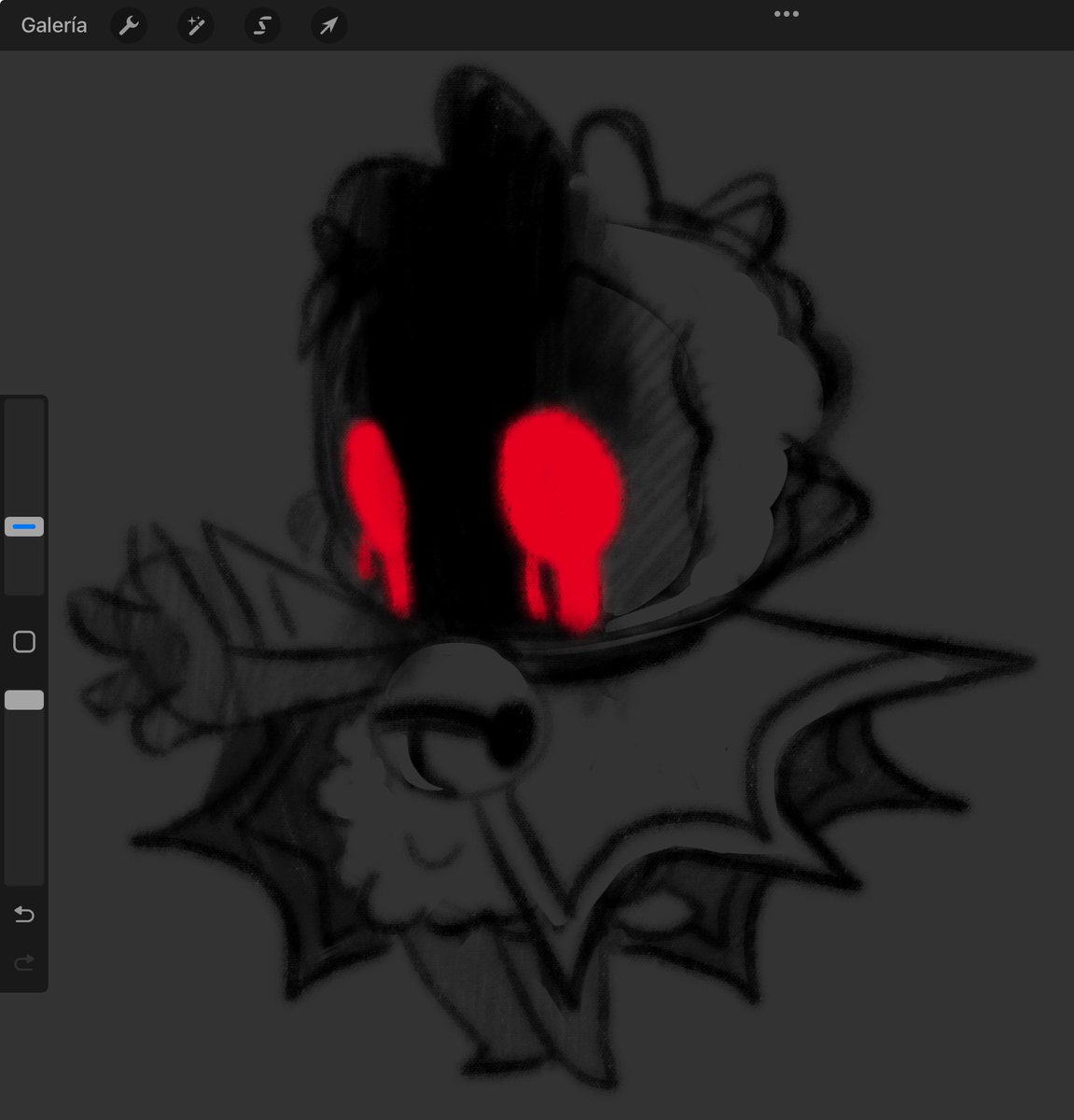Image resolution: width=1074 pixels, height=1120 pixels.
Task: Select the Transform arrow tool
Action: tap(328, 25)
